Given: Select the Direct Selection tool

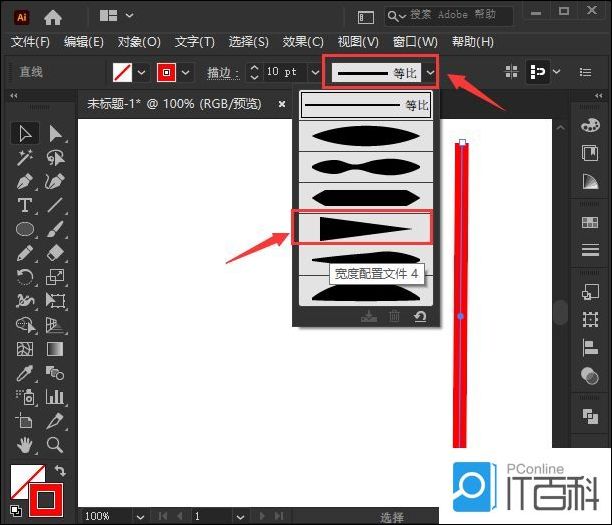Looking at the screenshot, I should coord(55,133).
